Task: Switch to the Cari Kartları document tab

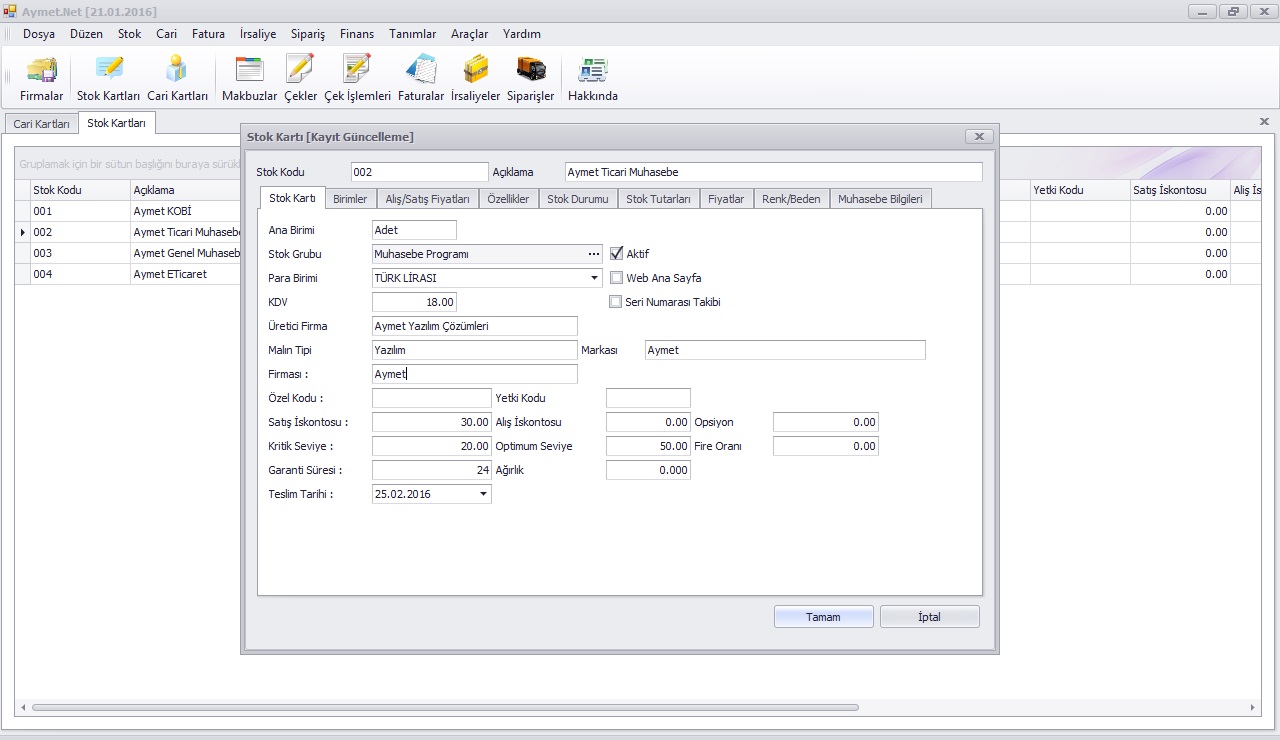Action: pos(41,124)
